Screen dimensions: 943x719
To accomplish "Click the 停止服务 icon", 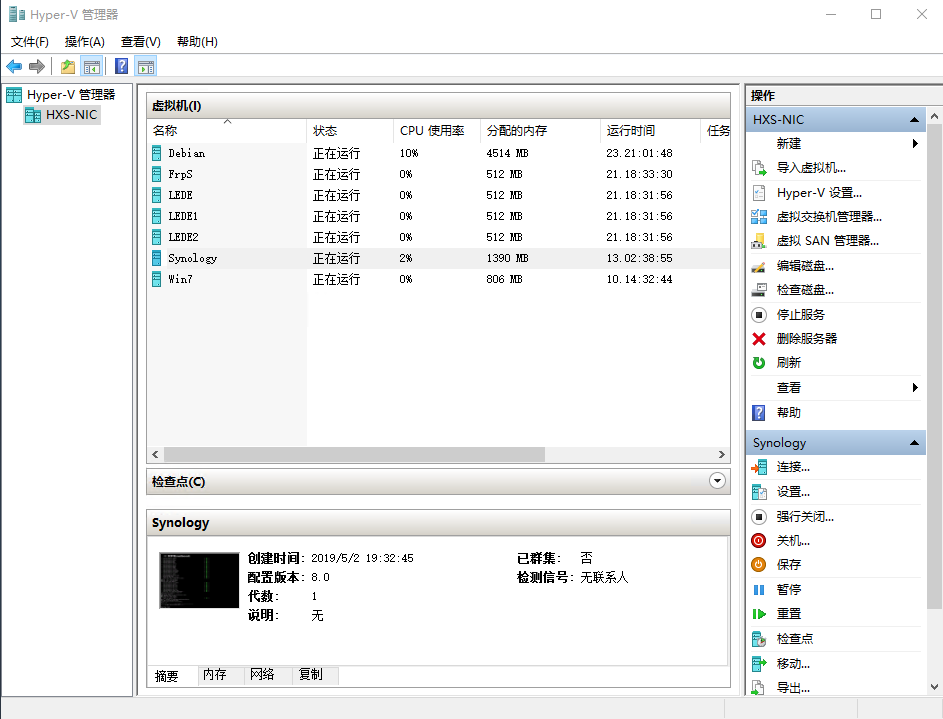I will (x=759, y=314).
